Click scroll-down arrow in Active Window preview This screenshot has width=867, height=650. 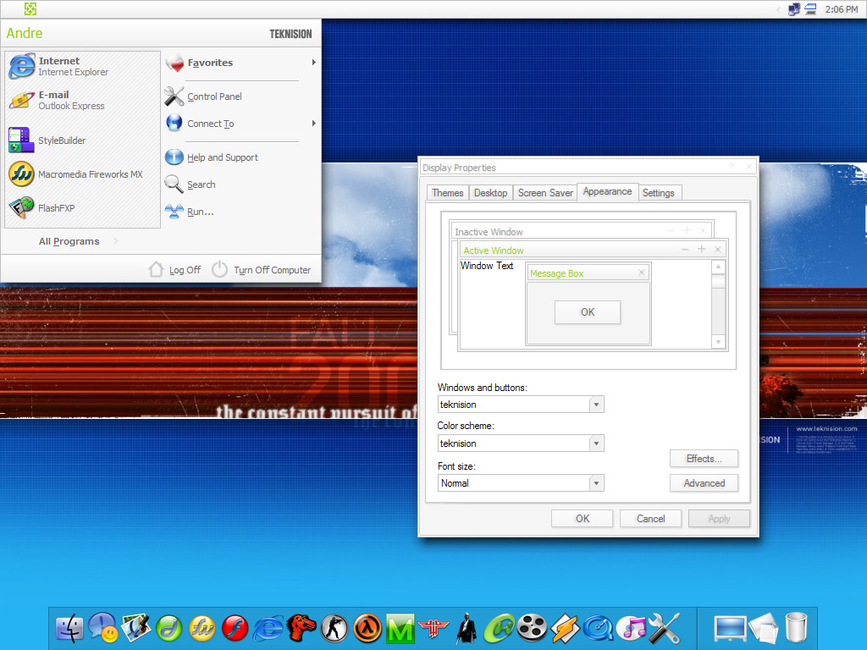[718, 342]
